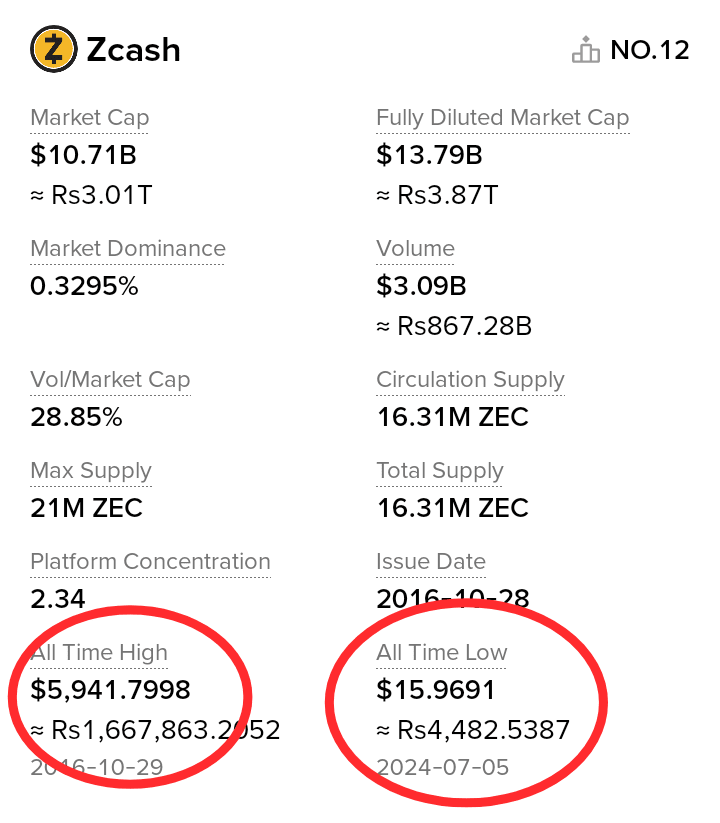Tap the Circulation Supply label
Viewport: 720px width, 823px height.
470,380
